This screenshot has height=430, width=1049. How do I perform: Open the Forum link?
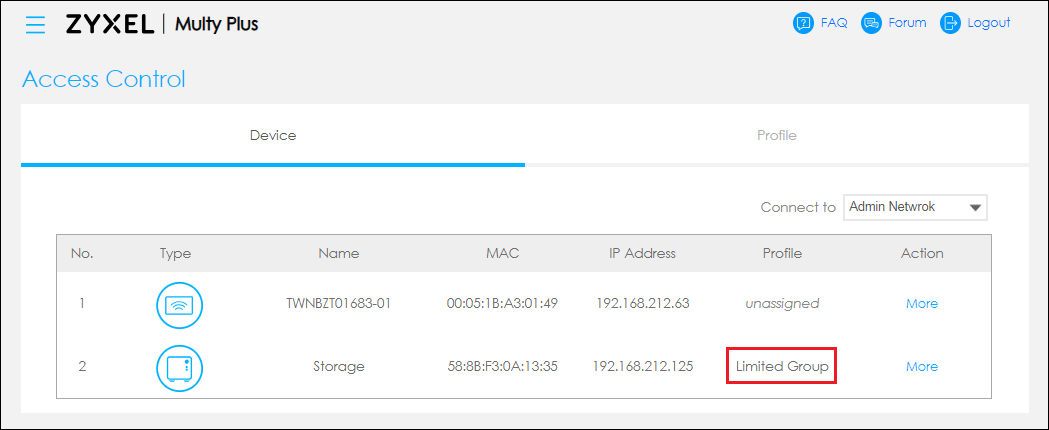[x=907, y=23]
